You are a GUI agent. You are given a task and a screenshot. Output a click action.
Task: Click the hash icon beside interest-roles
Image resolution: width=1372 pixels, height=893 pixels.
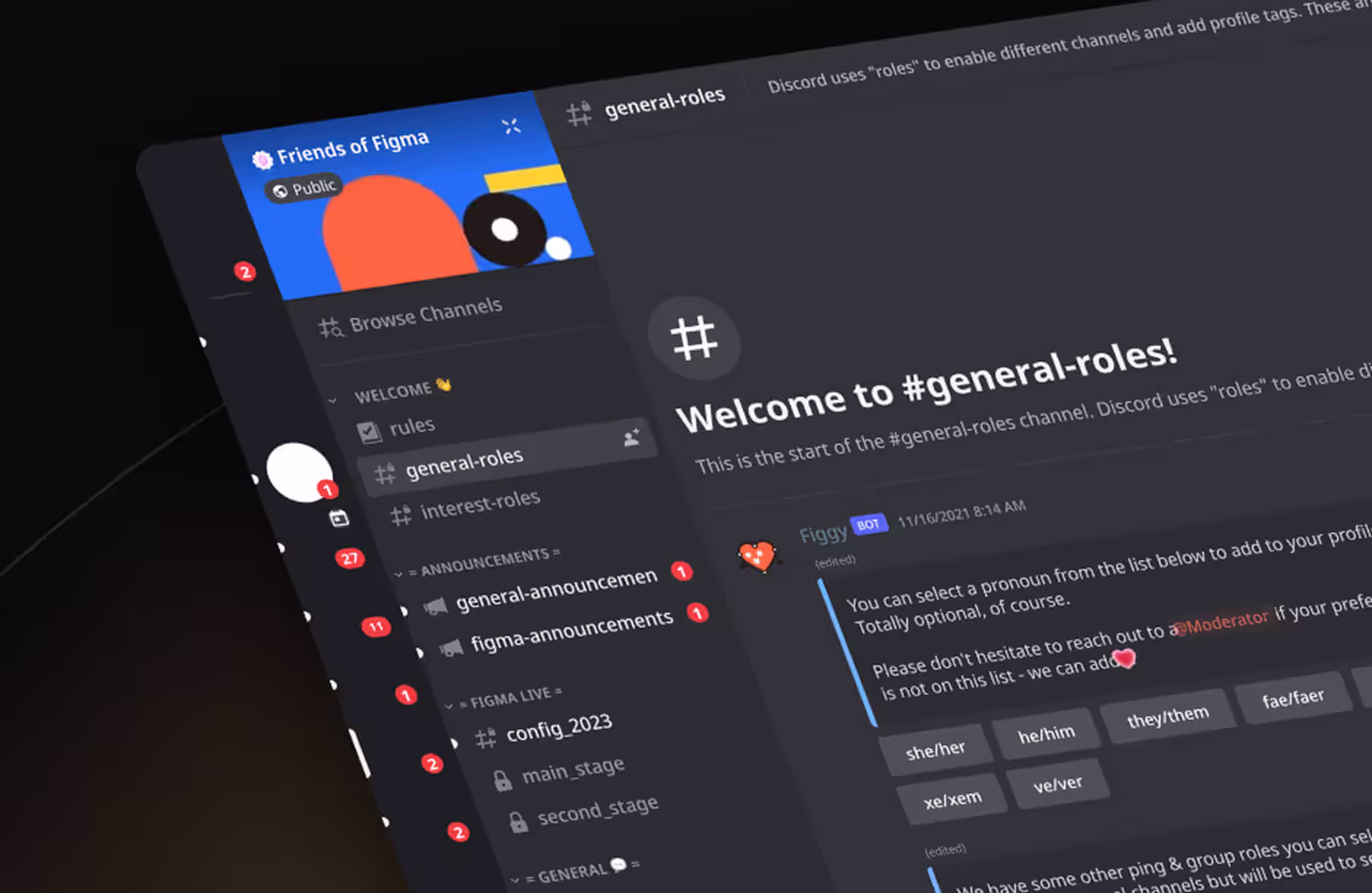tap(401, 516)
